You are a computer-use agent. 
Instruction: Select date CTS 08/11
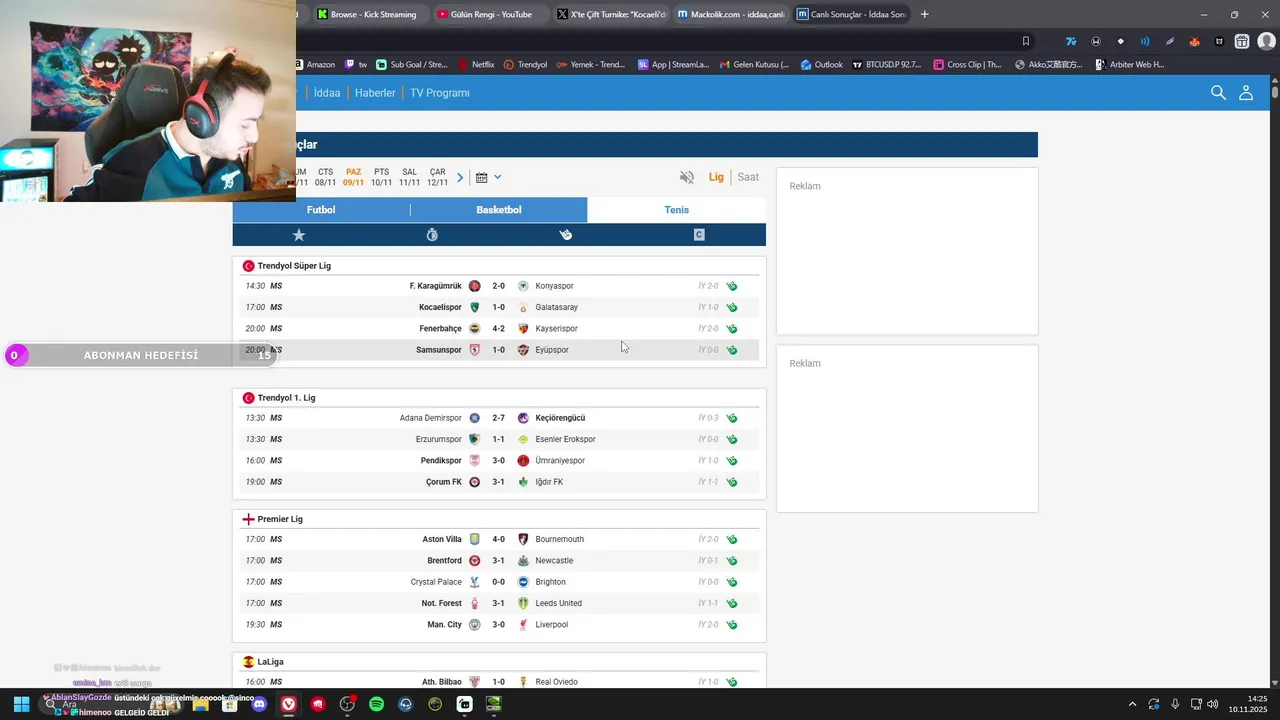(x=326, y=177)
